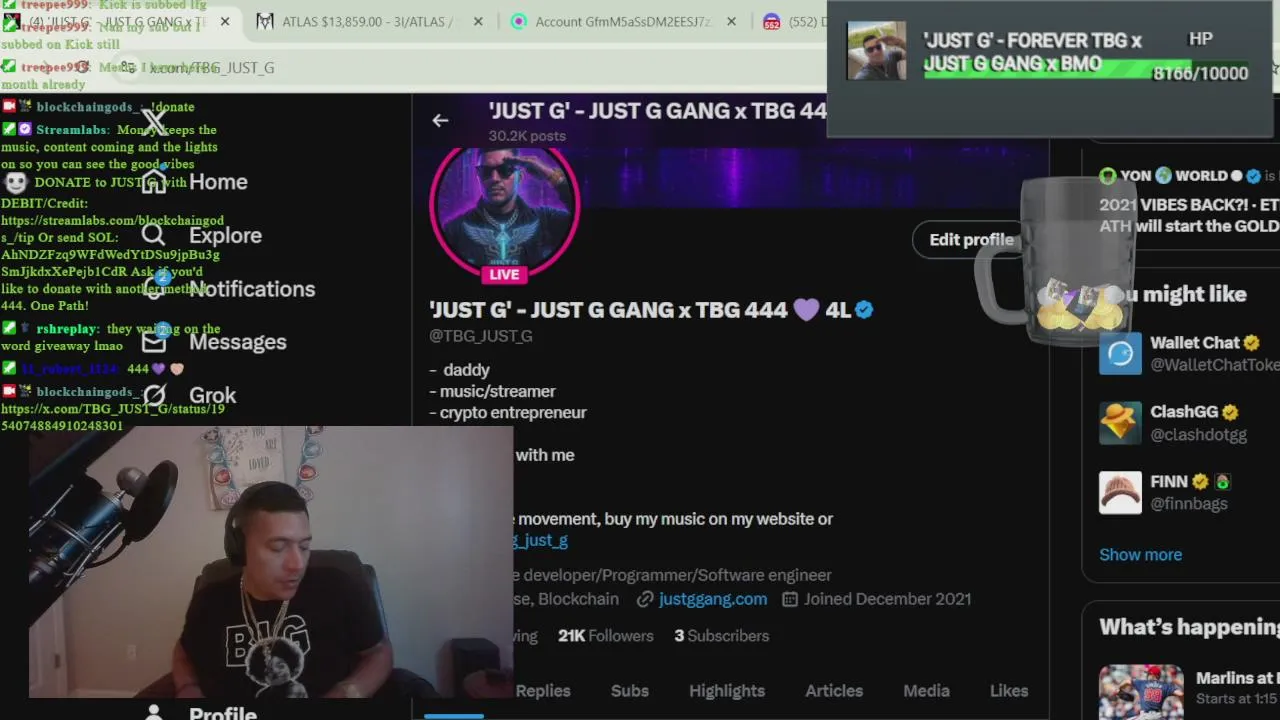This screenshot has height=720, width=1280.
Task: Click Show more under You might like
Action: (1140, 555)
